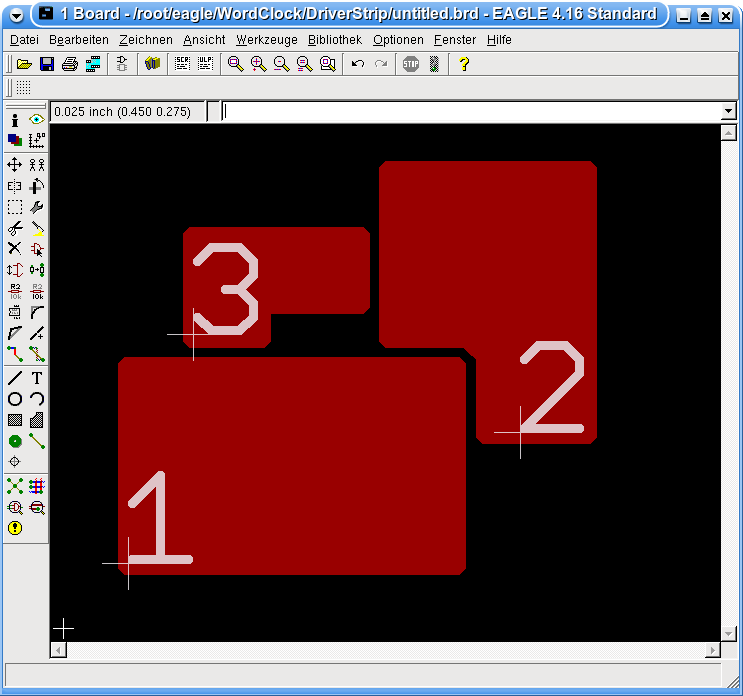Select the Show eye tool
This screenshot has width=743, height=696.
36,119
